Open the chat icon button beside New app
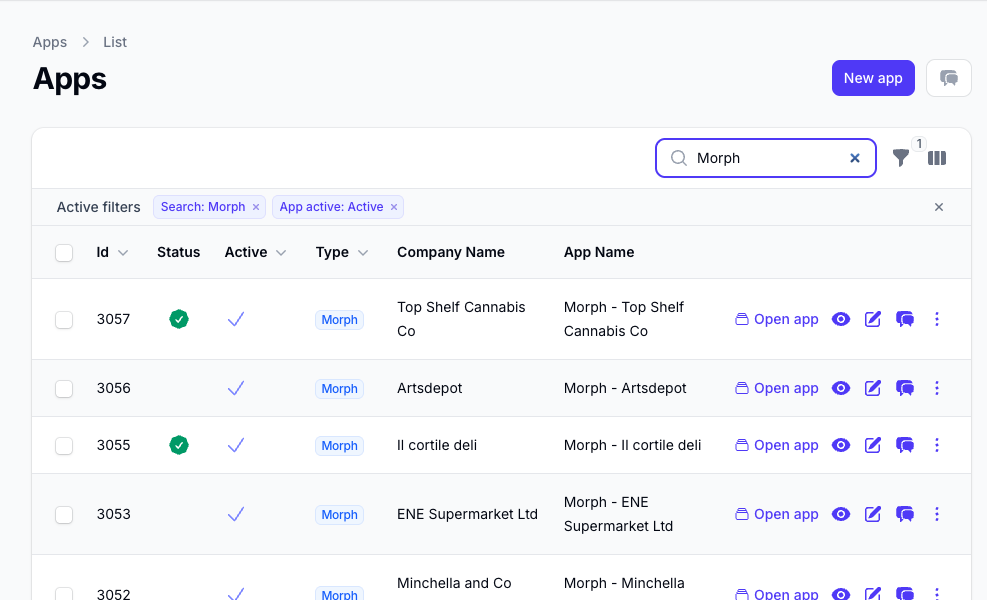Screen dimensions: 987x600 tap(949, 78)
